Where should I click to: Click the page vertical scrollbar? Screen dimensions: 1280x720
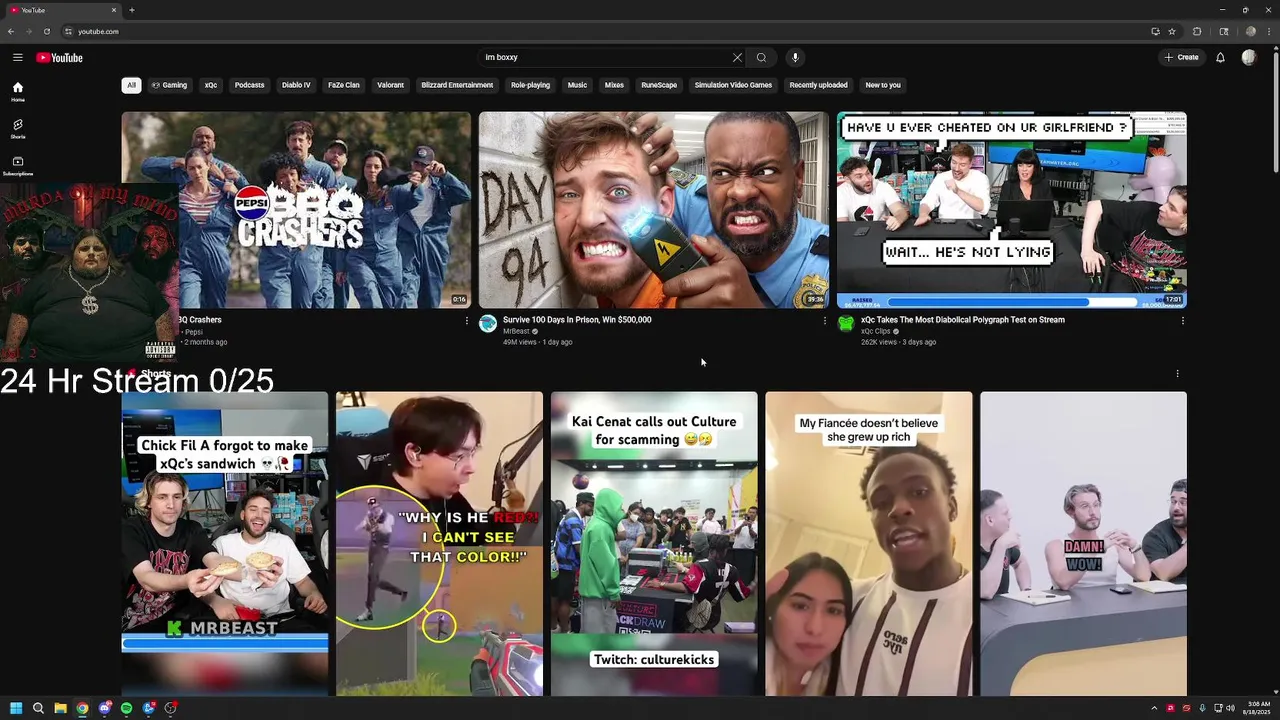coord(1275,111)
